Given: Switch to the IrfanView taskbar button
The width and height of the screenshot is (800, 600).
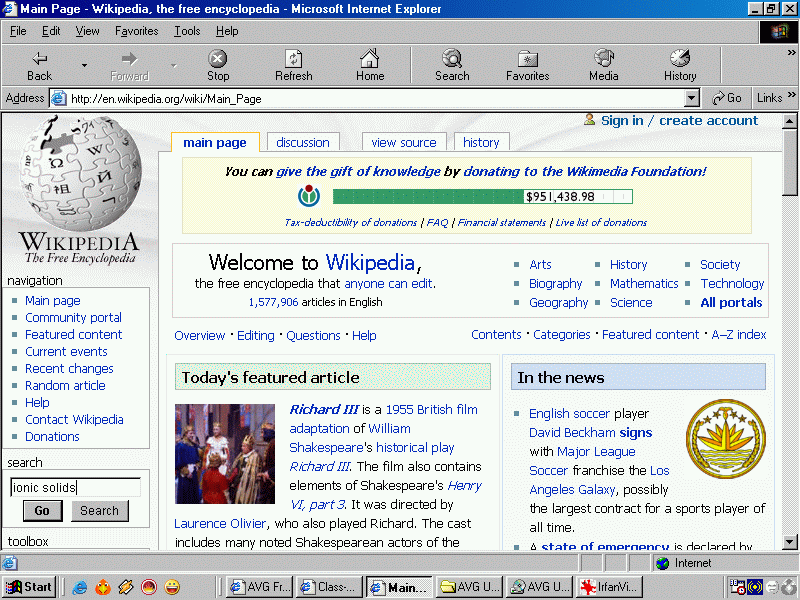Looking at the screenshot, I should (610, 587).
